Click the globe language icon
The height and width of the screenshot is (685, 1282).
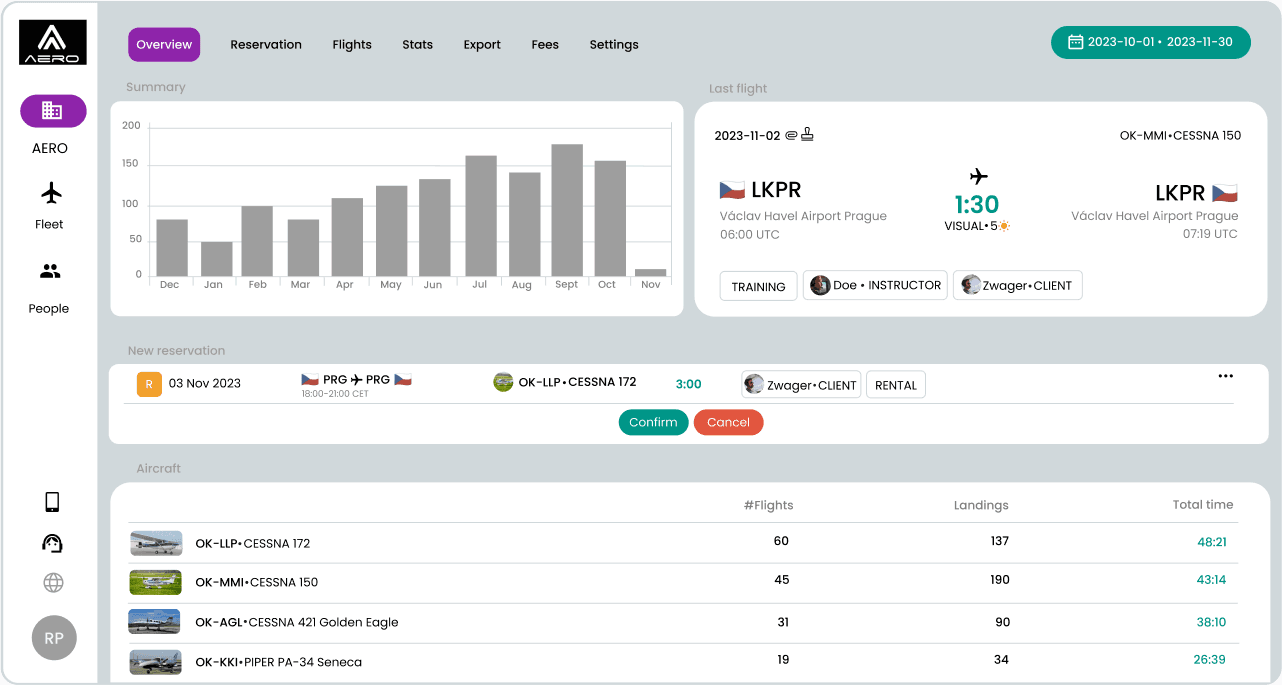(x=53, y=582)
